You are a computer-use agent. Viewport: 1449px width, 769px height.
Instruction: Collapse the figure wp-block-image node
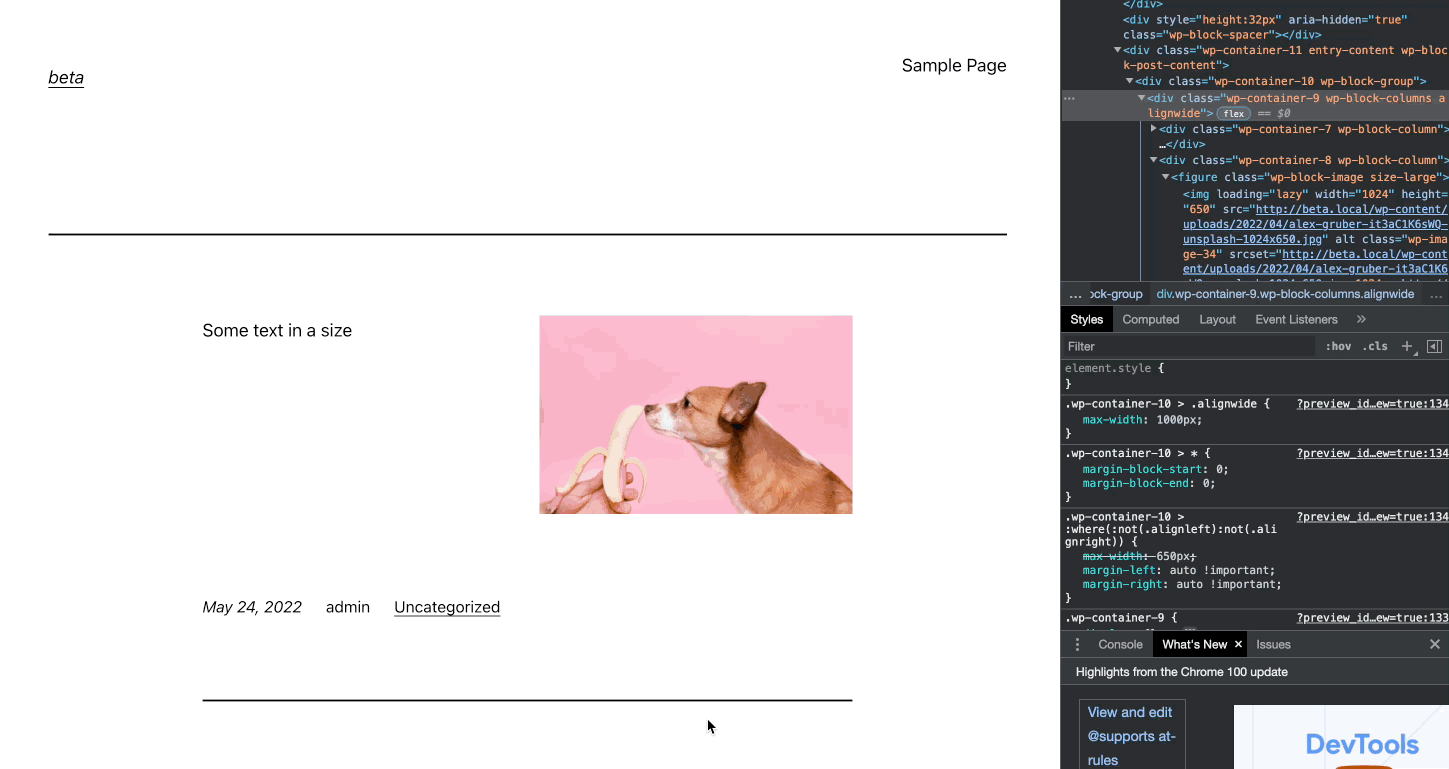[1165, 177]
